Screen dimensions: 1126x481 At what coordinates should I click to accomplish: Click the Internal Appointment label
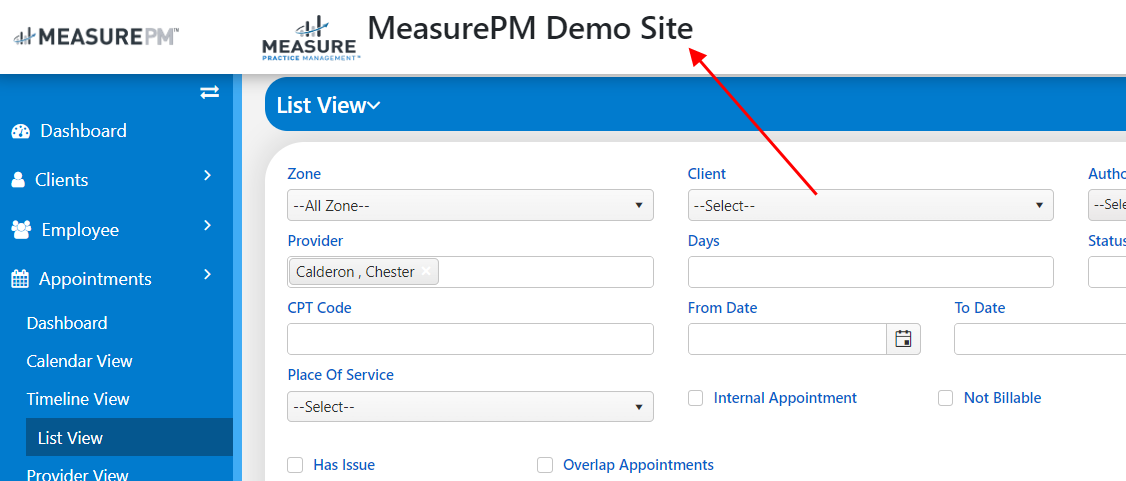(x=785, y=398)
